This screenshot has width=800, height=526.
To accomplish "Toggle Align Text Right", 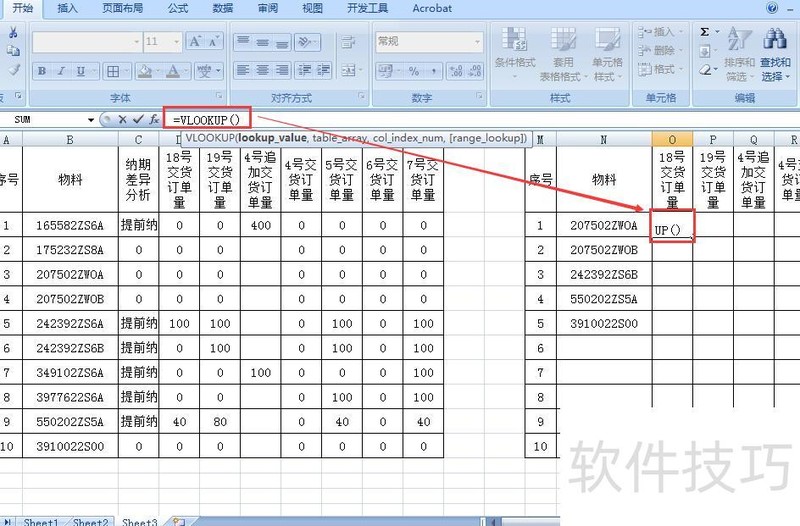I will point(282,70).
